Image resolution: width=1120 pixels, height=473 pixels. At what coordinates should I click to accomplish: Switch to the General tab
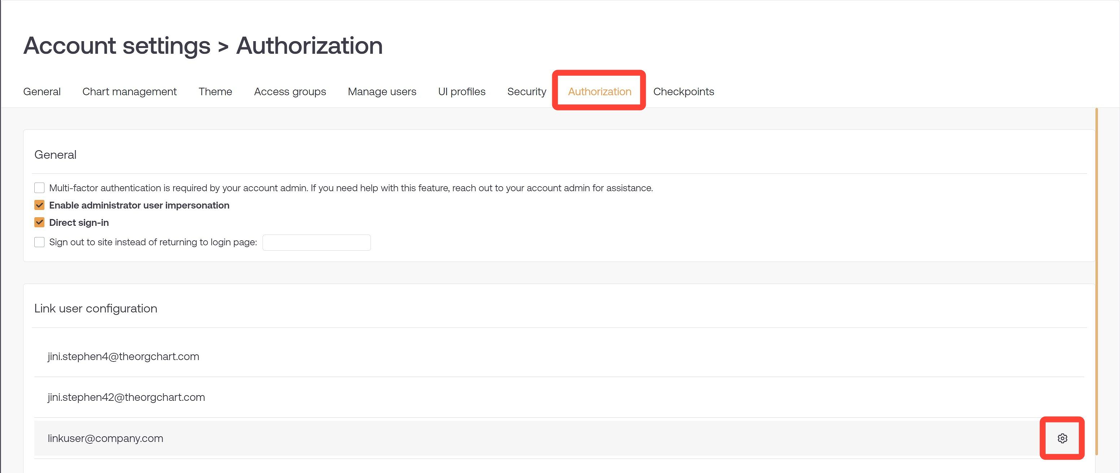(x=42, y=91)
